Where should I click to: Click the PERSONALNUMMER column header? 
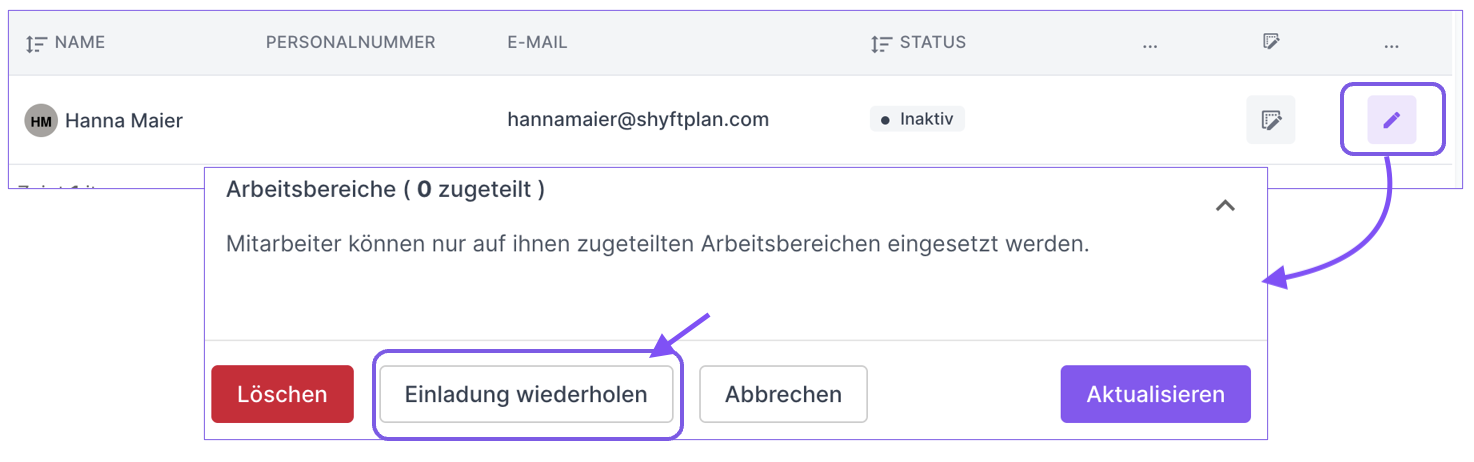pos(350,42)
